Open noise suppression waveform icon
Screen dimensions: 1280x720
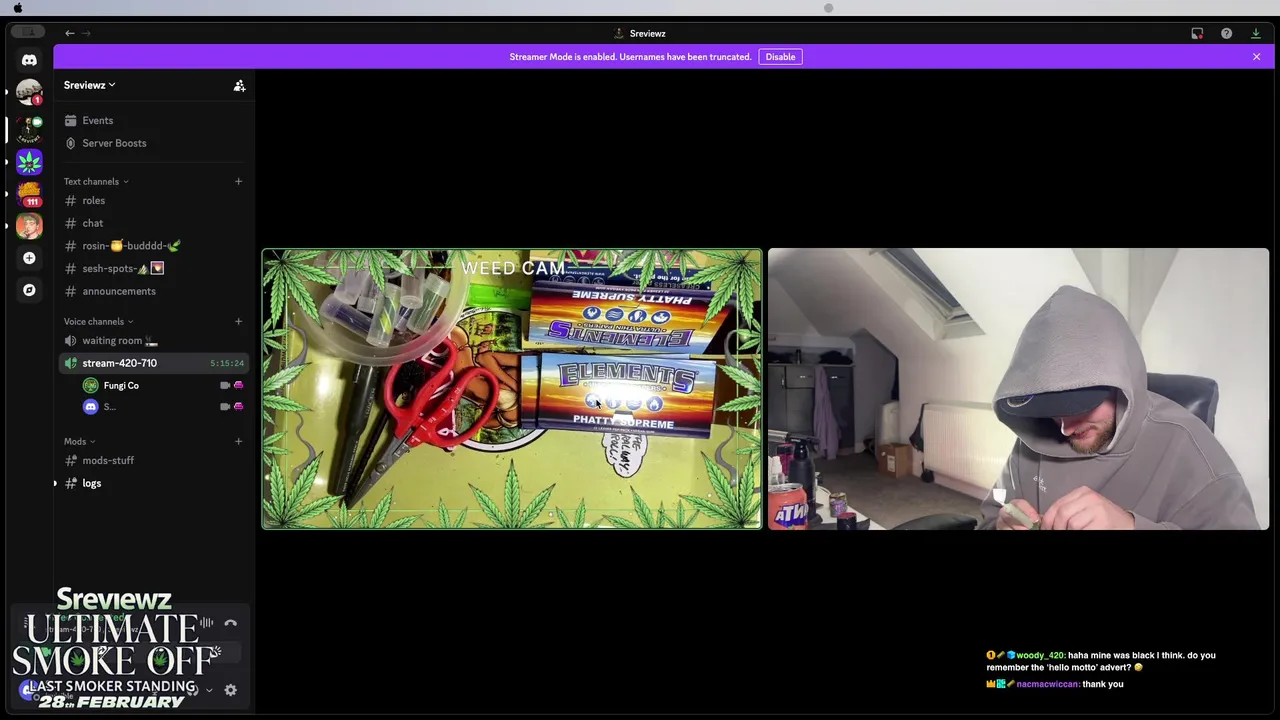(x=206, y=623)
